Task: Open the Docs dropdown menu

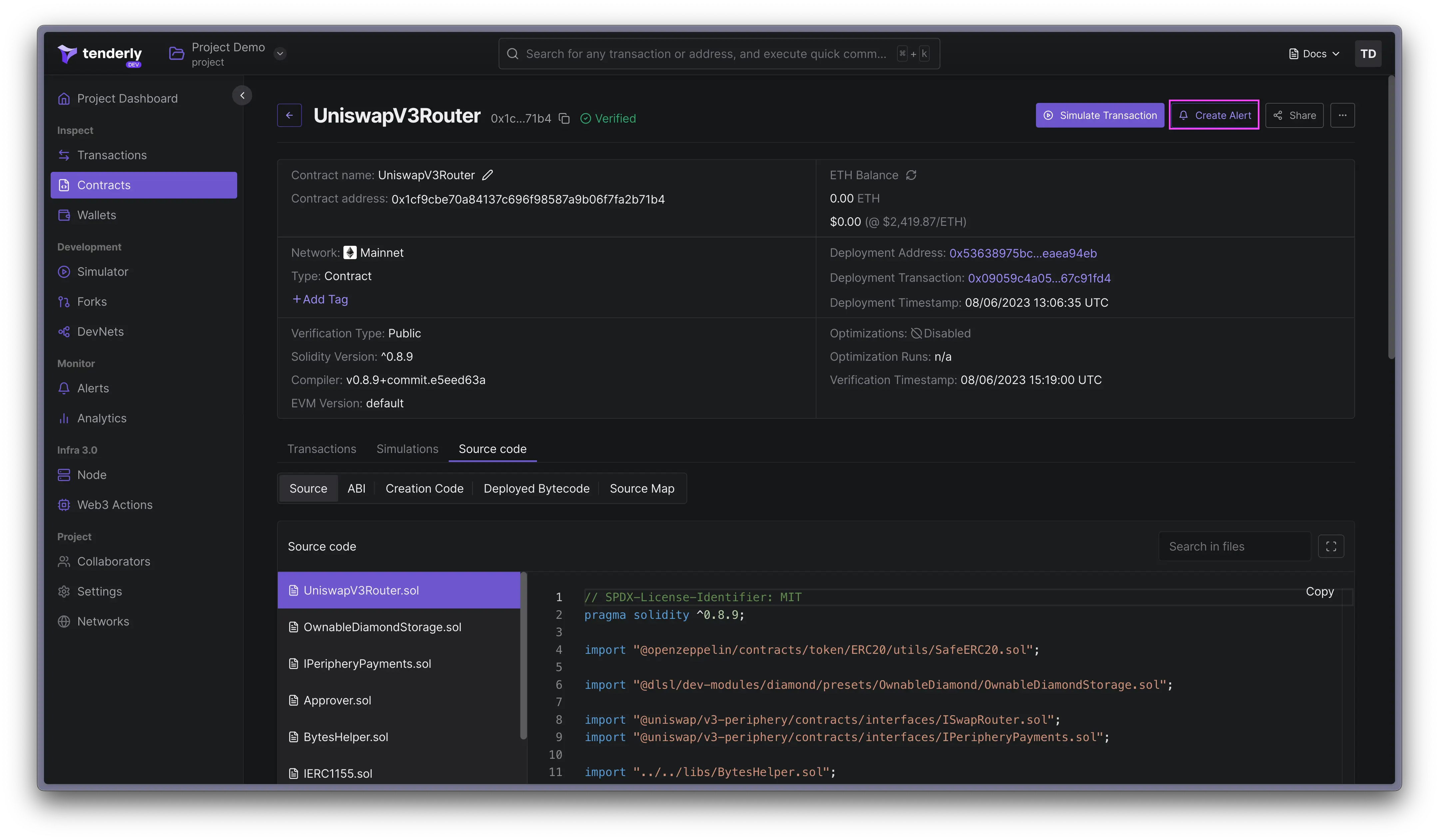Action: [1314, 54]
